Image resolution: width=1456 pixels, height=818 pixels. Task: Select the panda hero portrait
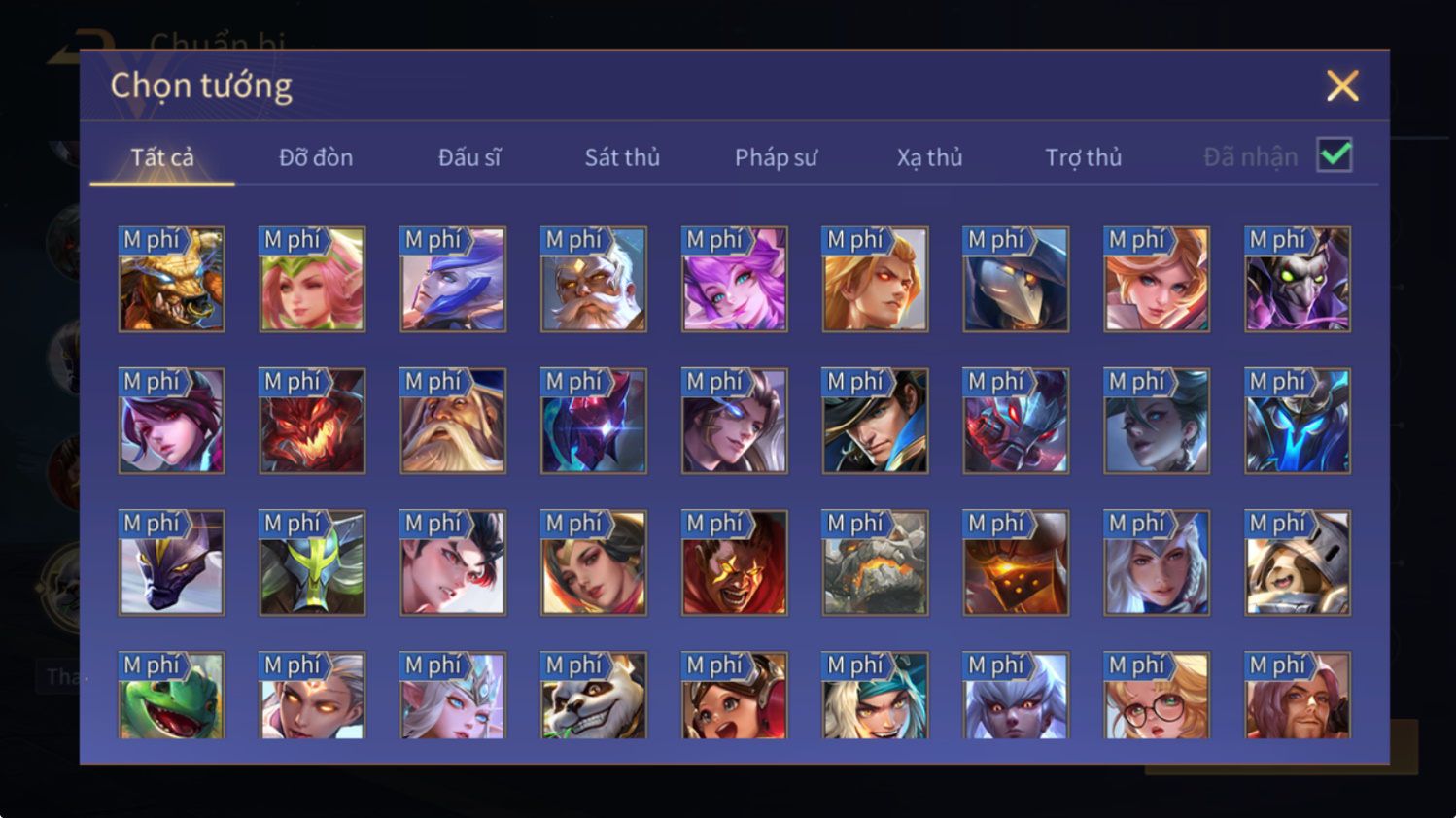[594, 696]
